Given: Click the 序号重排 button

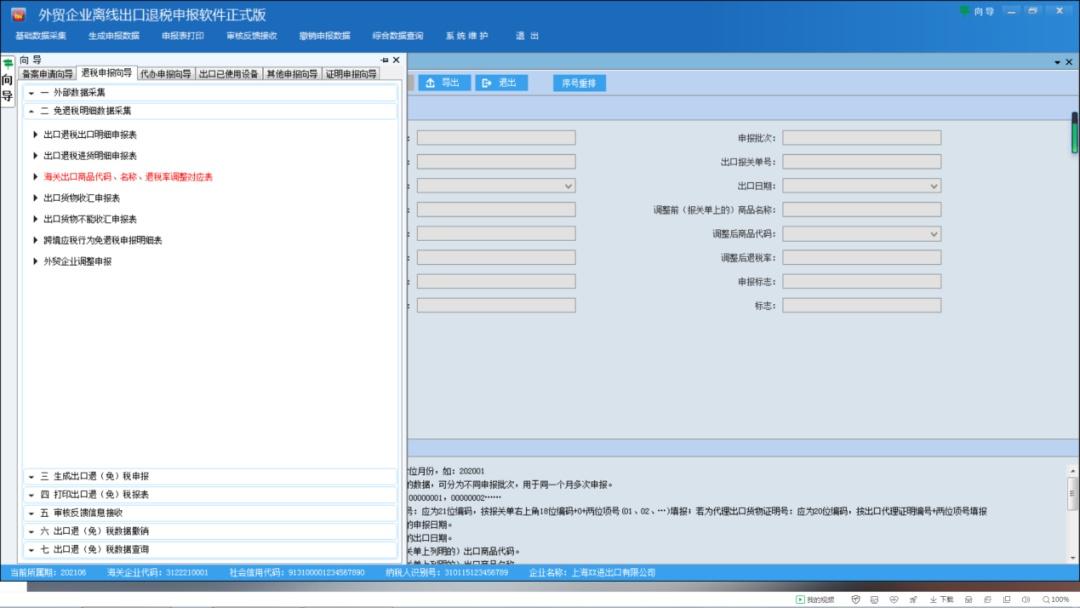Looking at the screenshot, I should [x=579, y=83].
